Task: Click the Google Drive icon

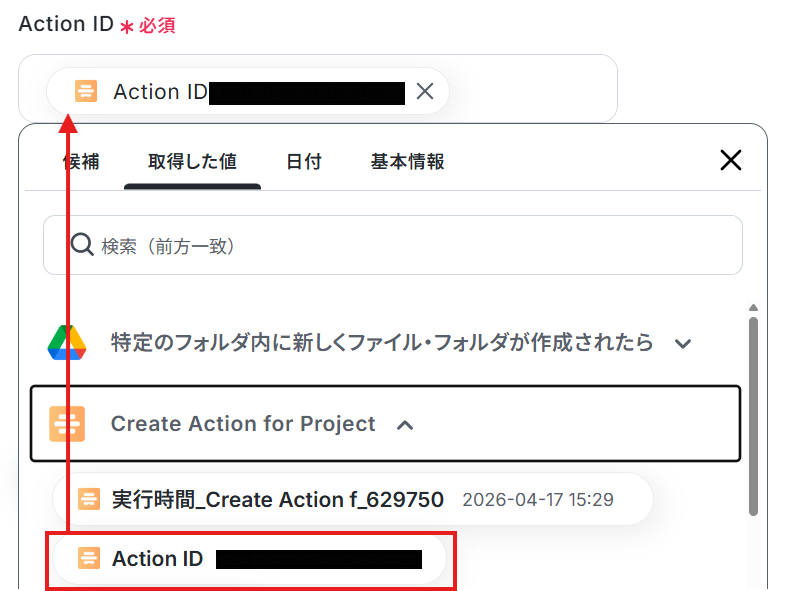Action: (66, 343)
